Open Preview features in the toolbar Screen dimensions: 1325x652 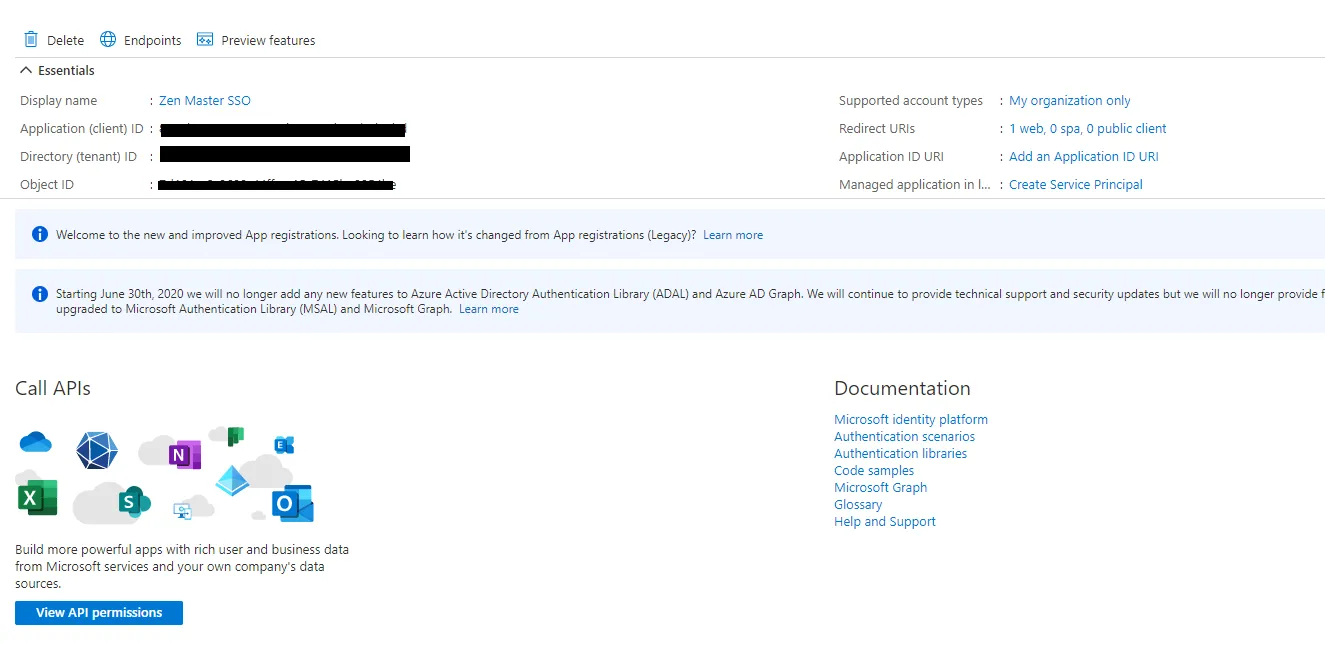pos(256,40)
